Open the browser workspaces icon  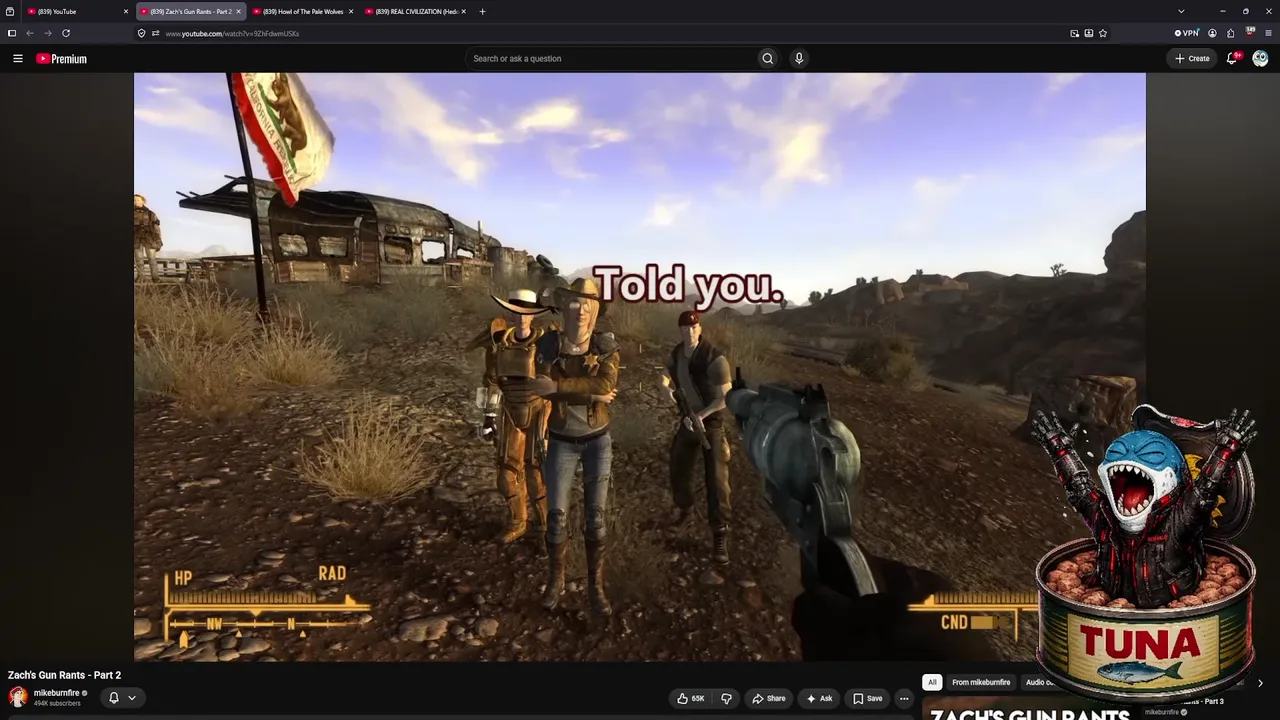point(10,12)
